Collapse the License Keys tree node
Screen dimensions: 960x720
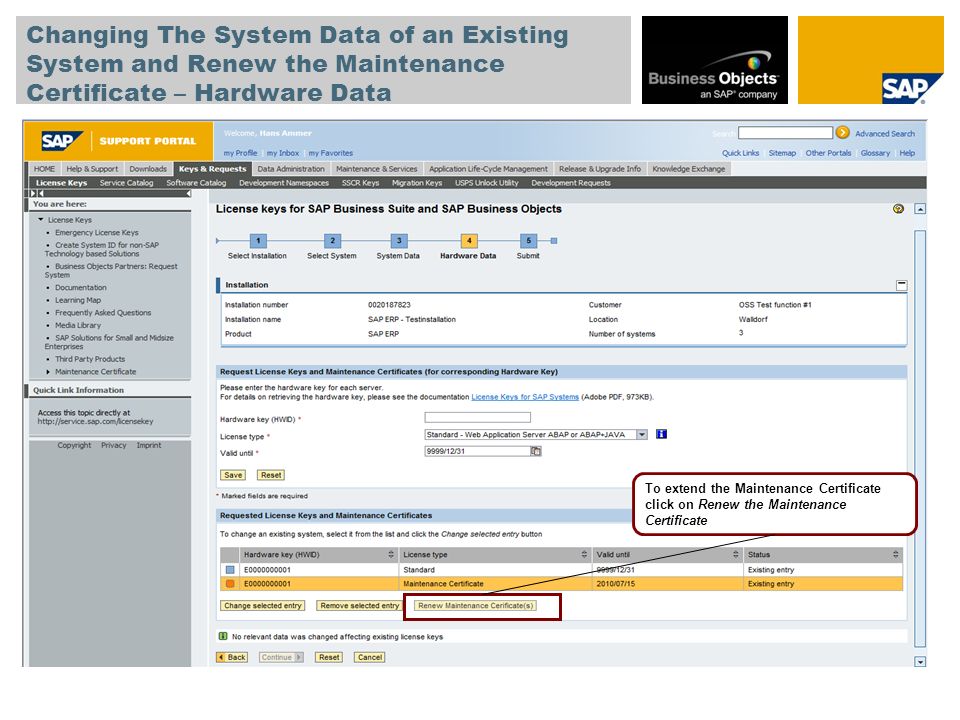pos(41,219)
